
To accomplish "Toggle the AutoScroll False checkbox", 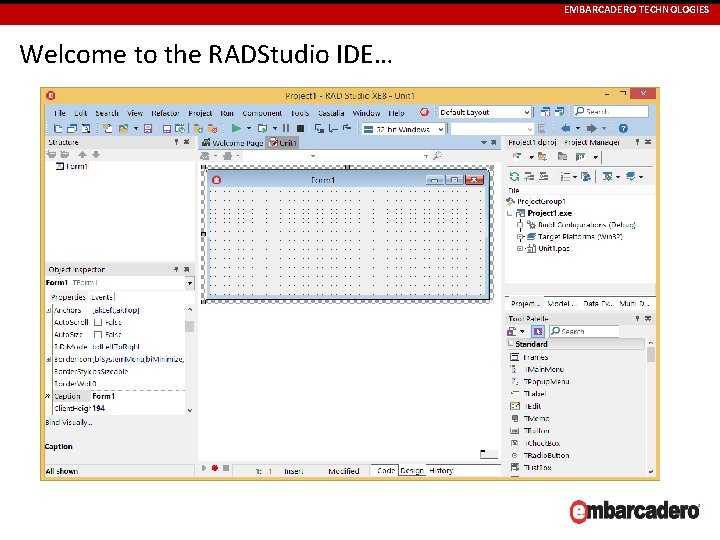I will click(98, 322).
